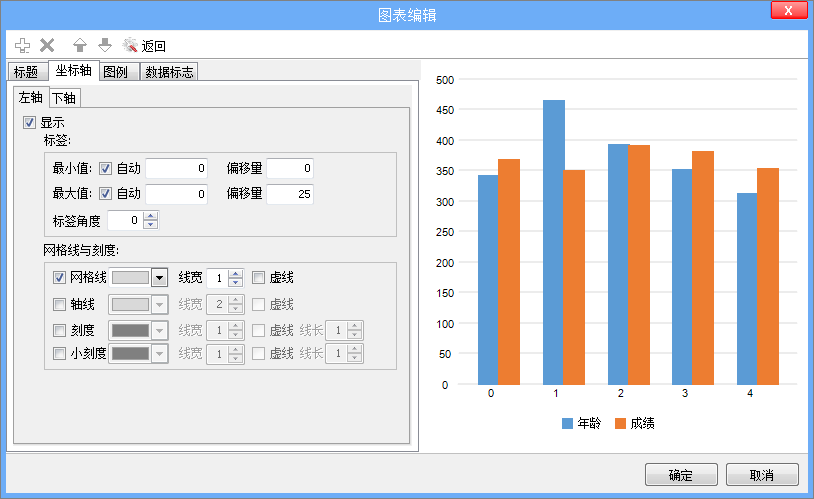Click the 刻度 线宽 spinner field
Image resolution: width=814 pixels, height=499 pixels.
(x=225, y=330)
